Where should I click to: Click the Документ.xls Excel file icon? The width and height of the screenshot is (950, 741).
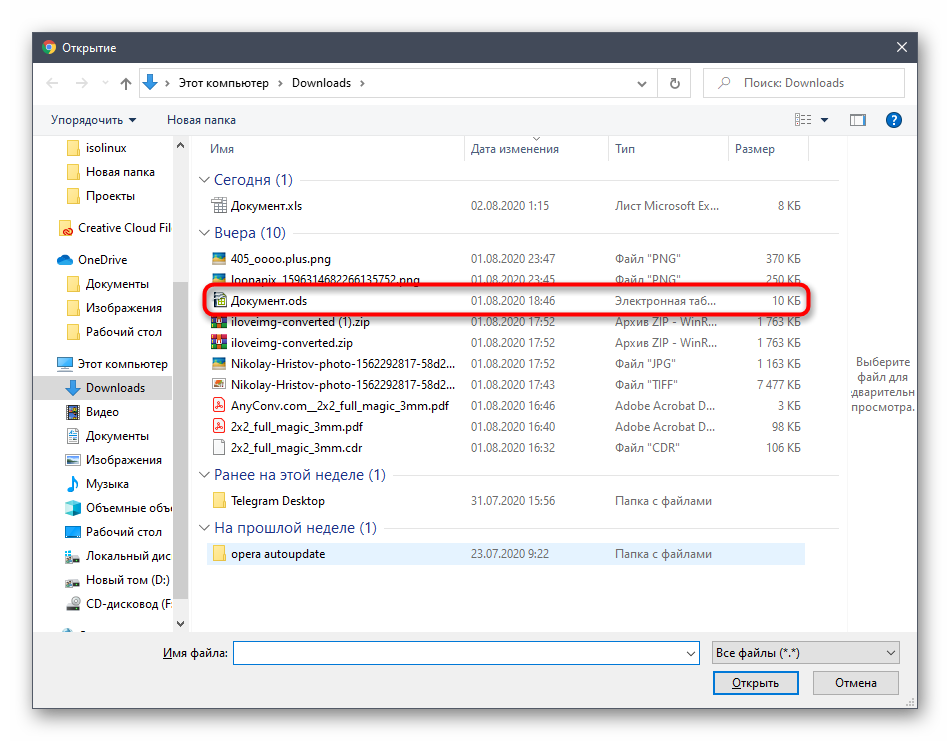(x=220, y=206)
